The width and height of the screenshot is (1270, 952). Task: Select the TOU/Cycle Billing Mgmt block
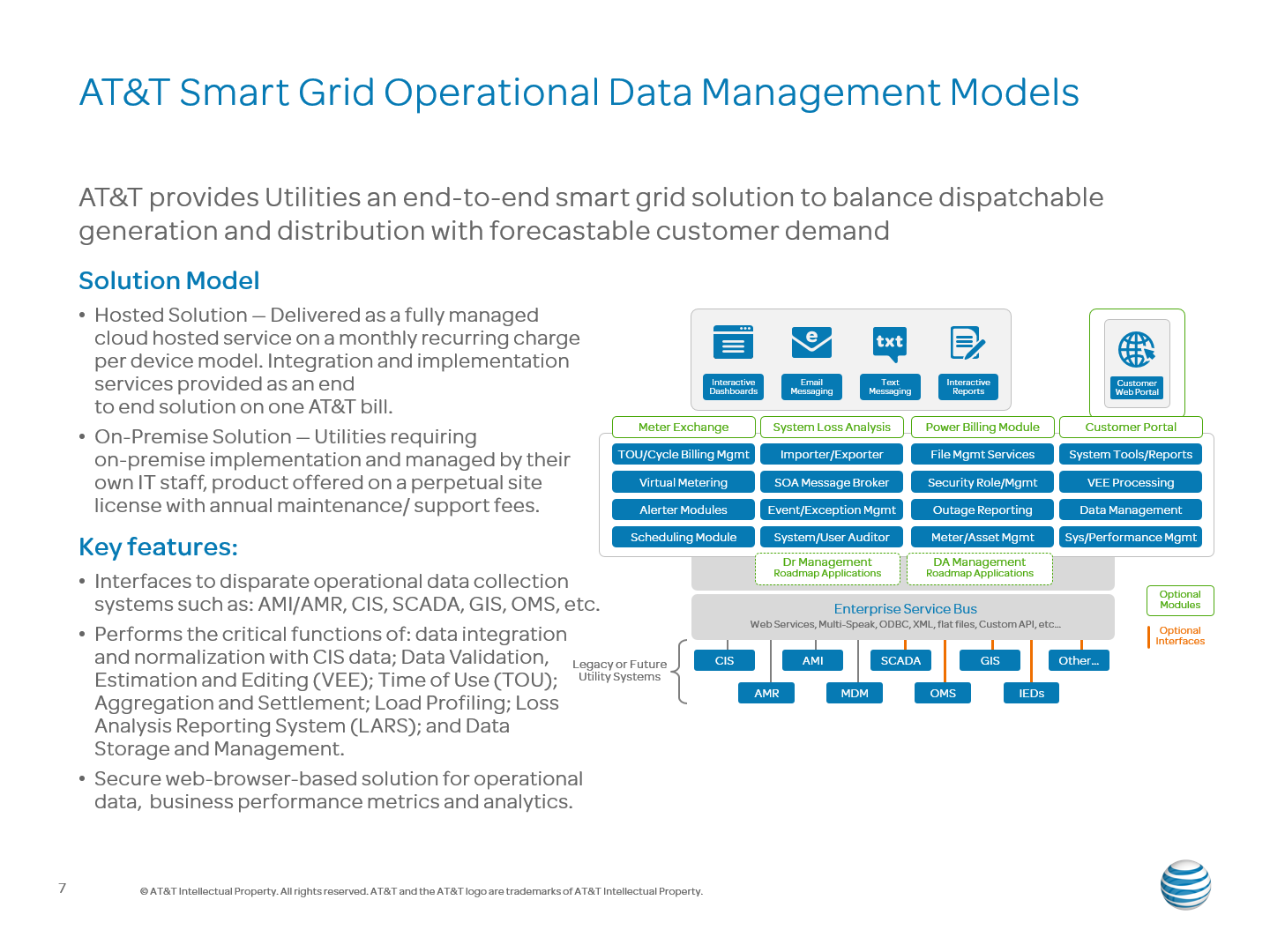point(684,454)
